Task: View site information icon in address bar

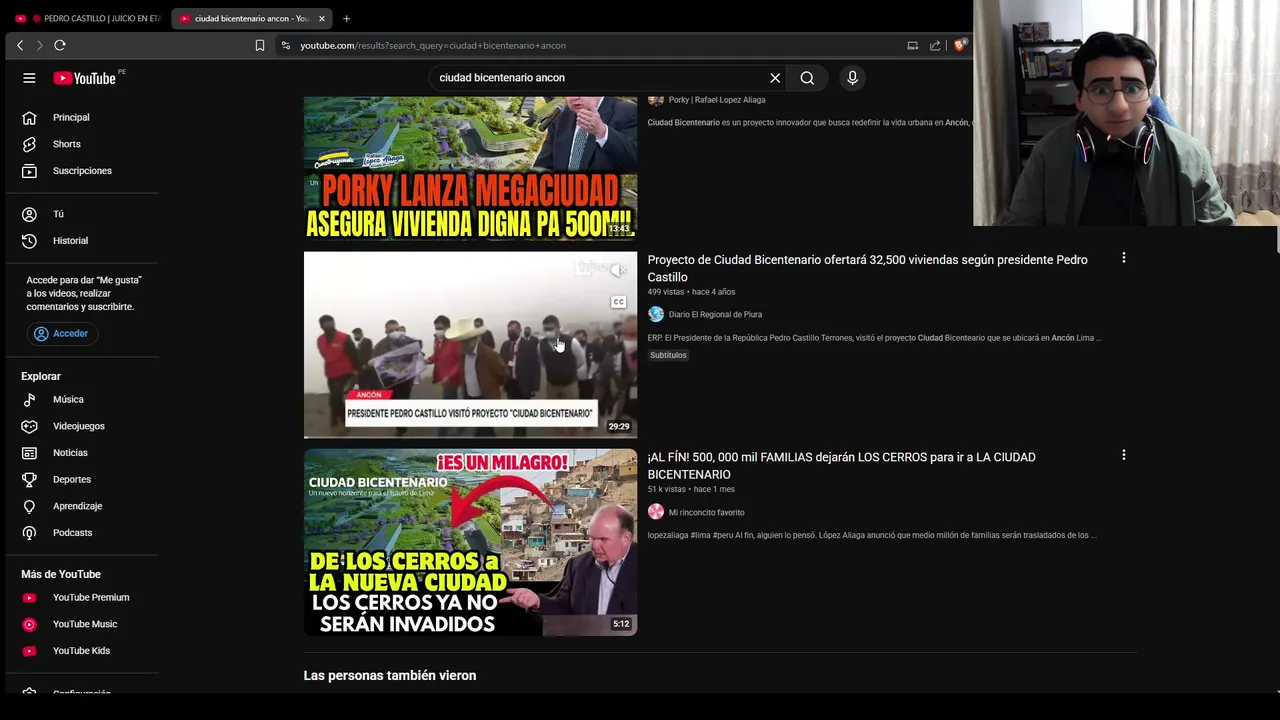Action: coord(286,45)
